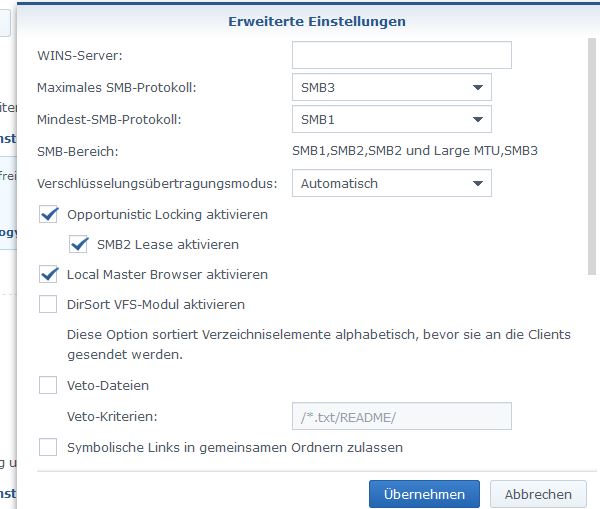Click the Veto-Kriterien input field

tap(401, 416)
